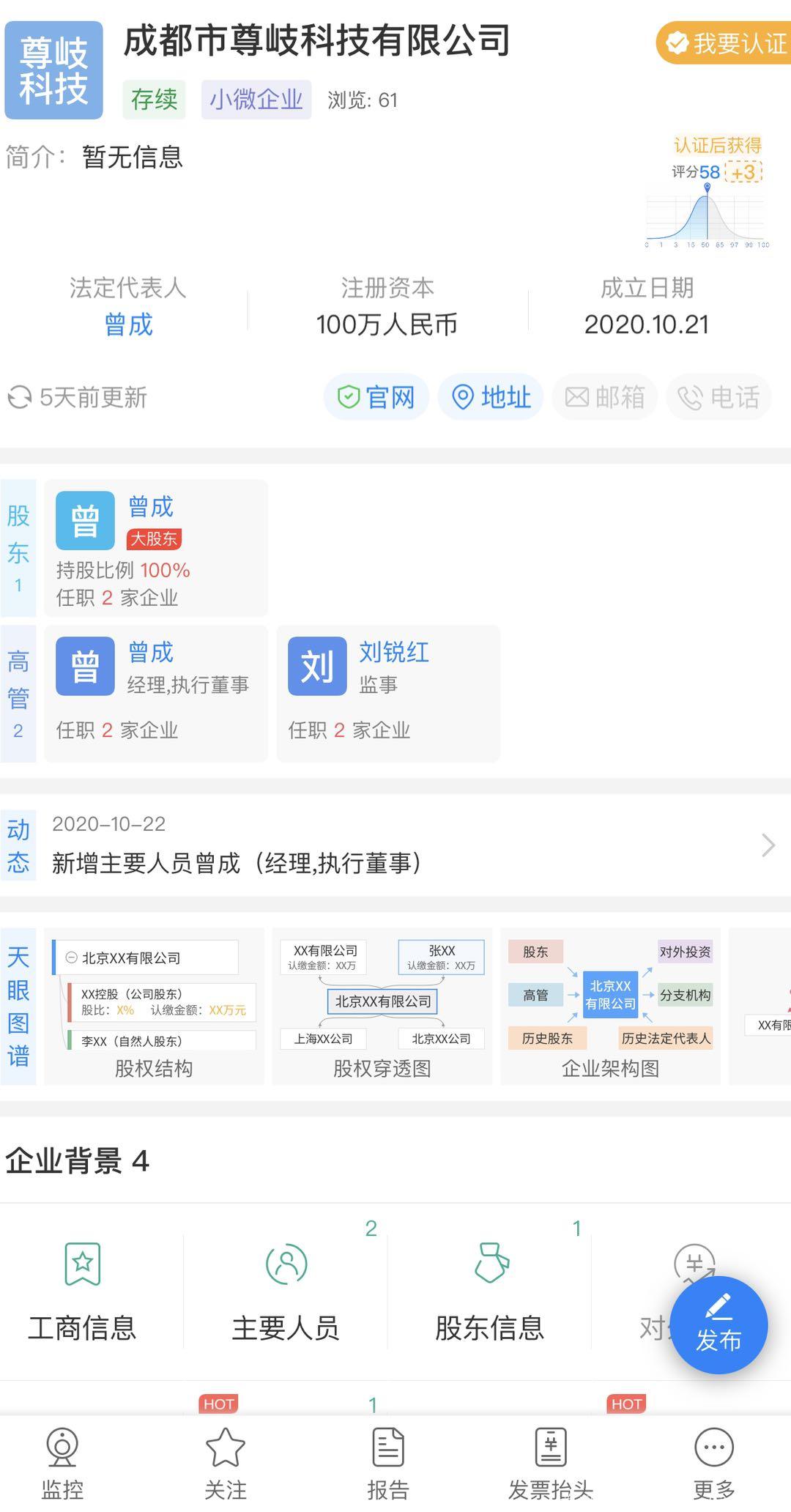Tap the 地址 address button
Screen dimensions: 791x1512
point(491,397)
